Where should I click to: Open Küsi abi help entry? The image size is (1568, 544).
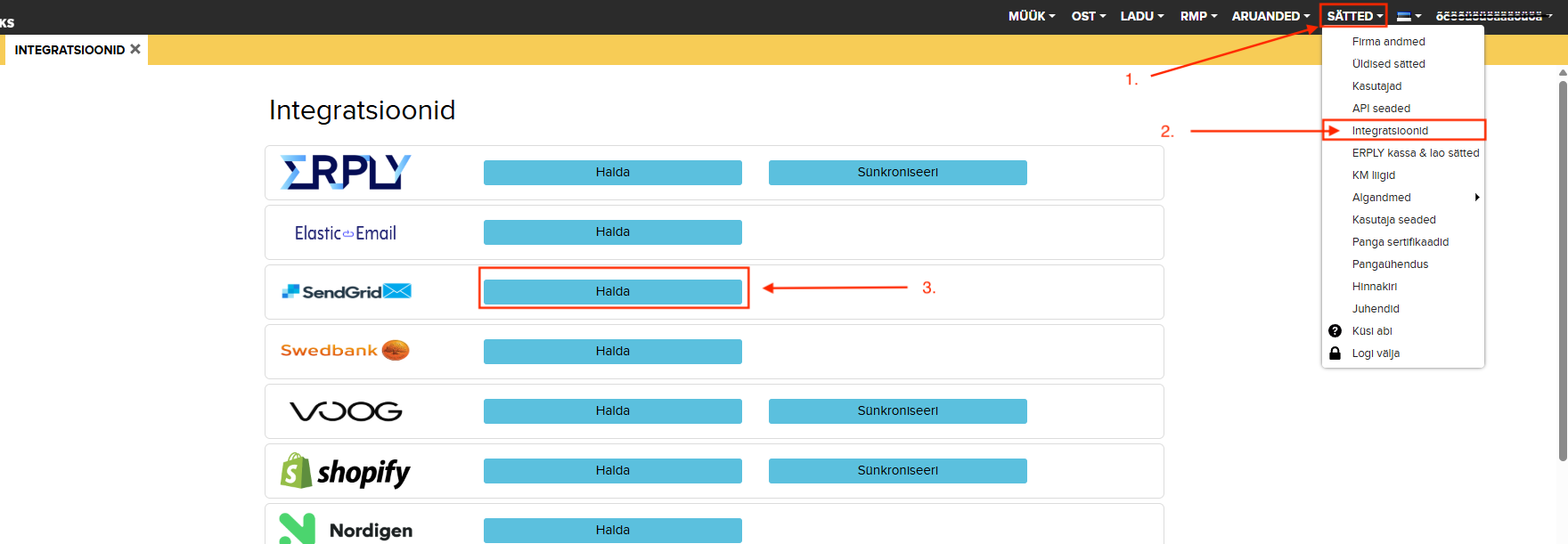1372,331
